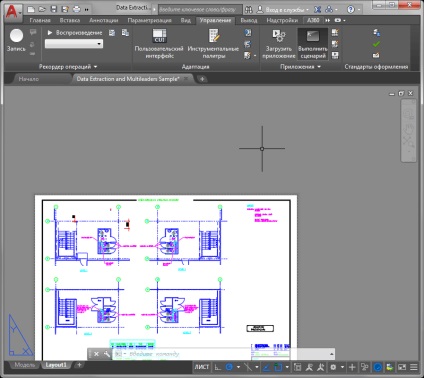This screenshot has width=424, height=378.
Task: Open the action macro name combo box
Action: tap(74, 44)
